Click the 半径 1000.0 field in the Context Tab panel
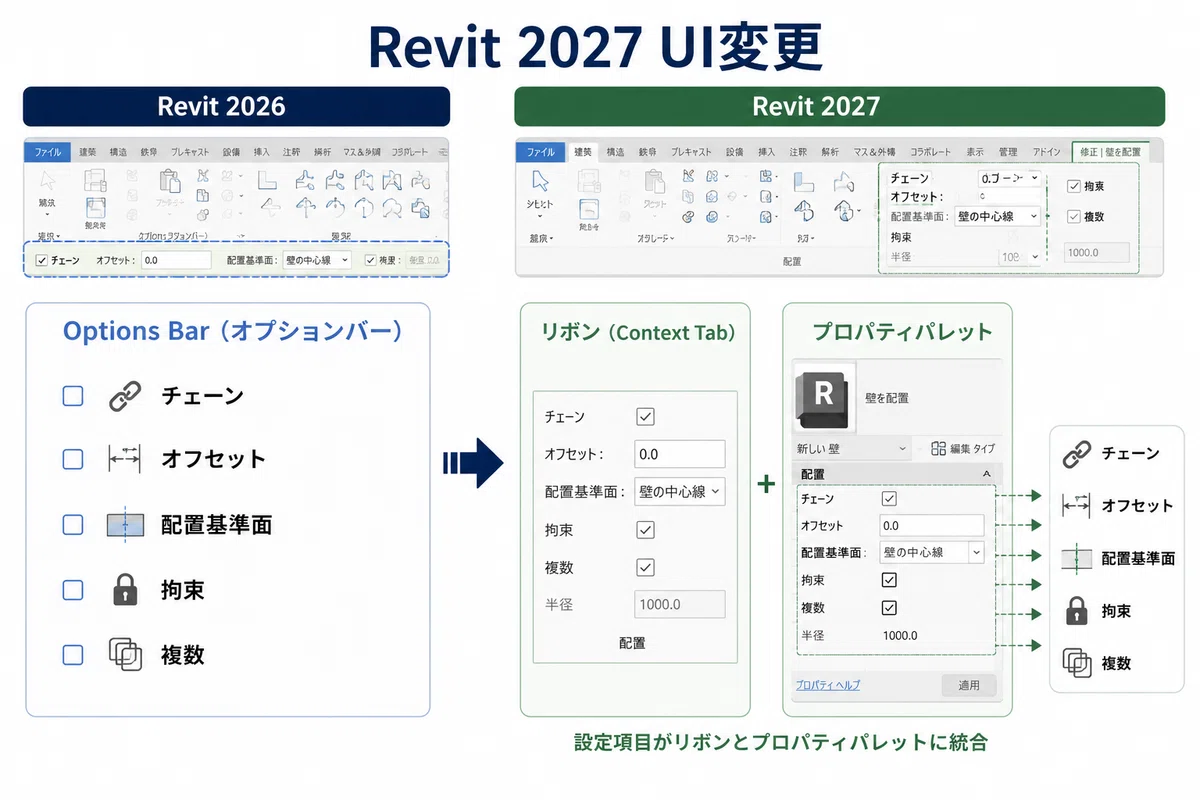This screenshot has width=1200, height=800. [x=680, y=605]
